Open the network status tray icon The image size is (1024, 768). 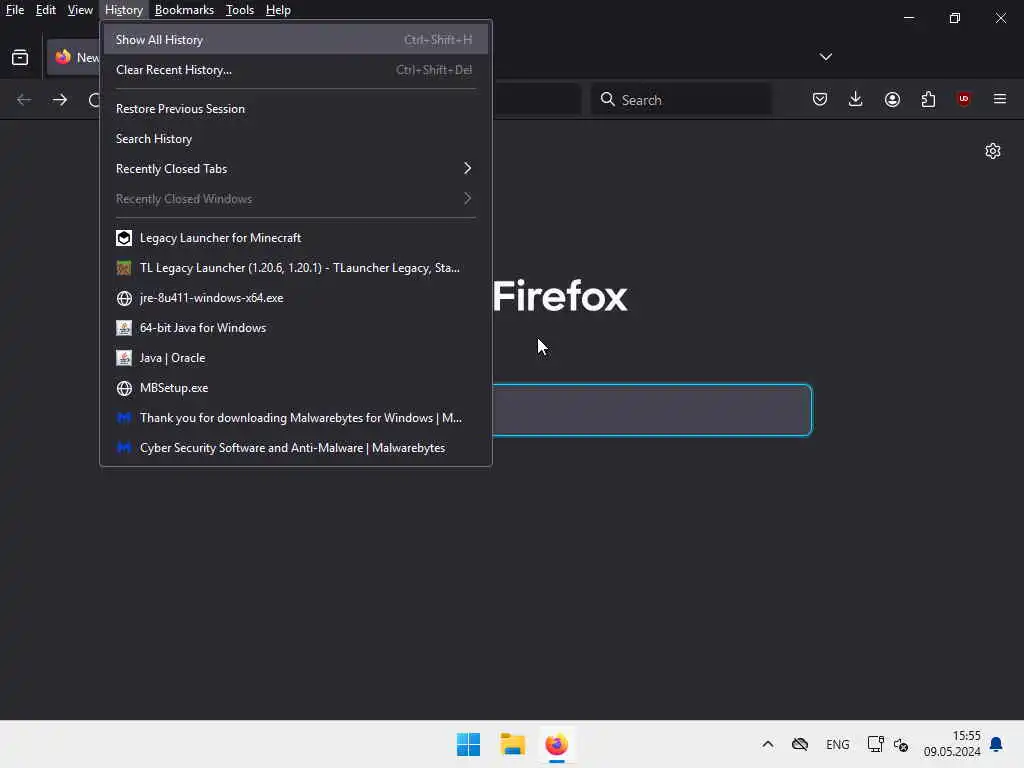[x=875, y=744]
